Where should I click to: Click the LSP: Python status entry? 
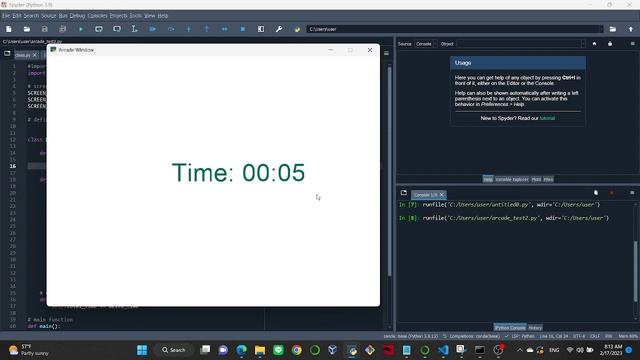click(x=520, y=336)
